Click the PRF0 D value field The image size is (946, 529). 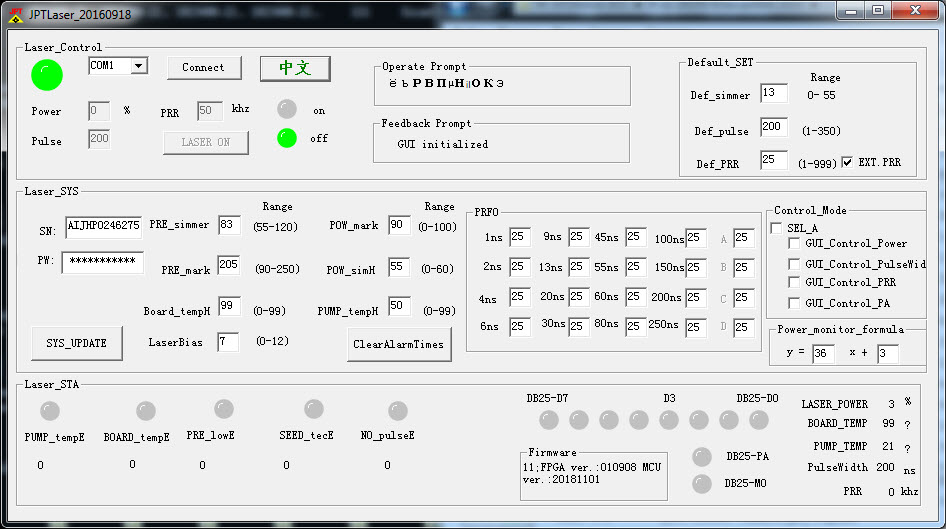pyautogui.click(x=743, y=328)
